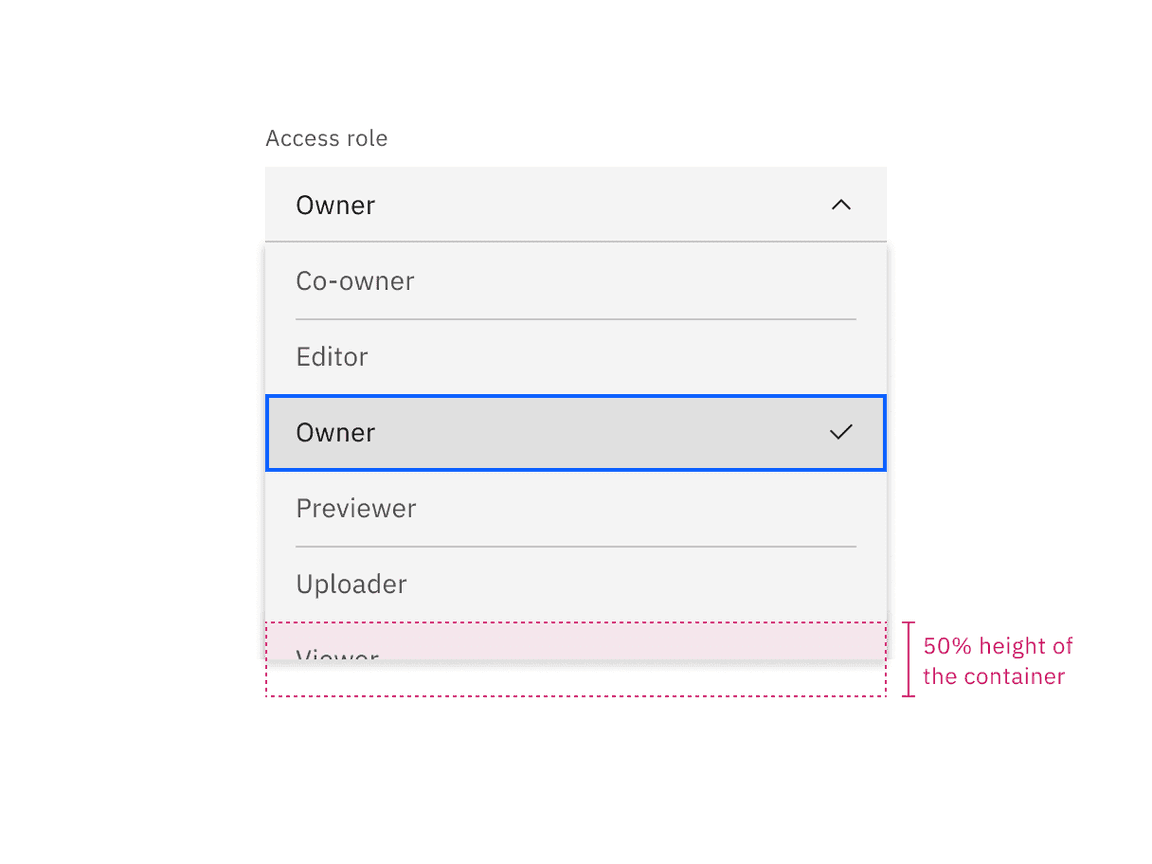Click the Access role label

326,138
